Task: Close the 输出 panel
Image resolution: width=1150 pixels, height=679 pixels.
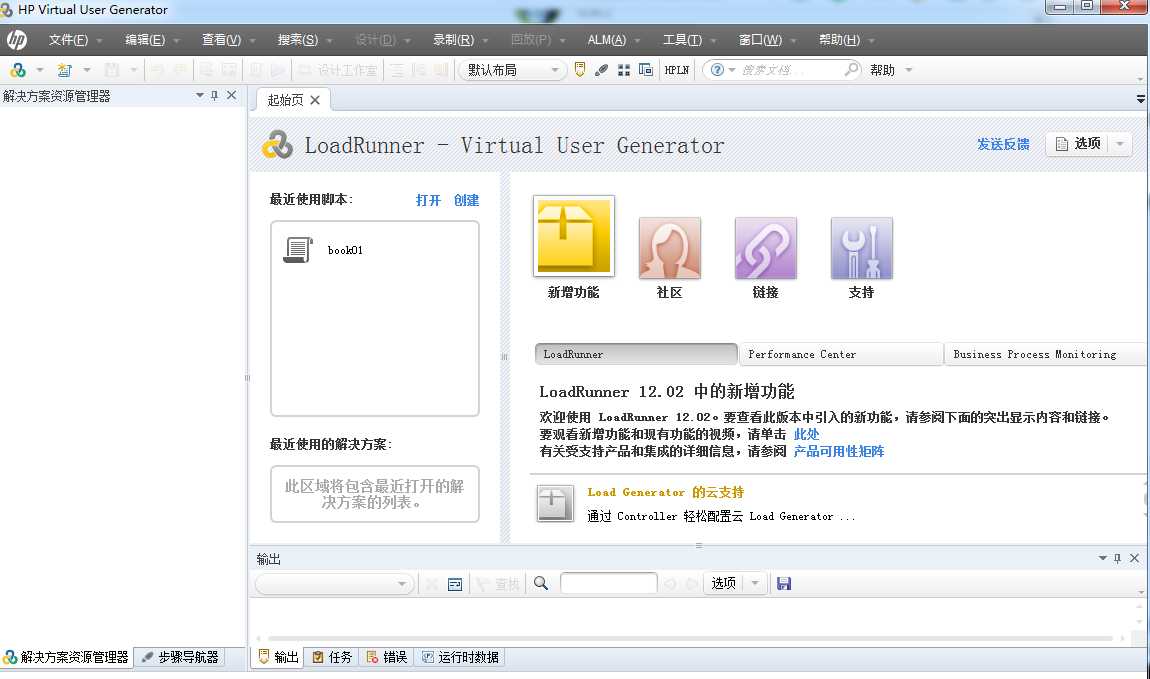Action: (x=1135, y=559)
